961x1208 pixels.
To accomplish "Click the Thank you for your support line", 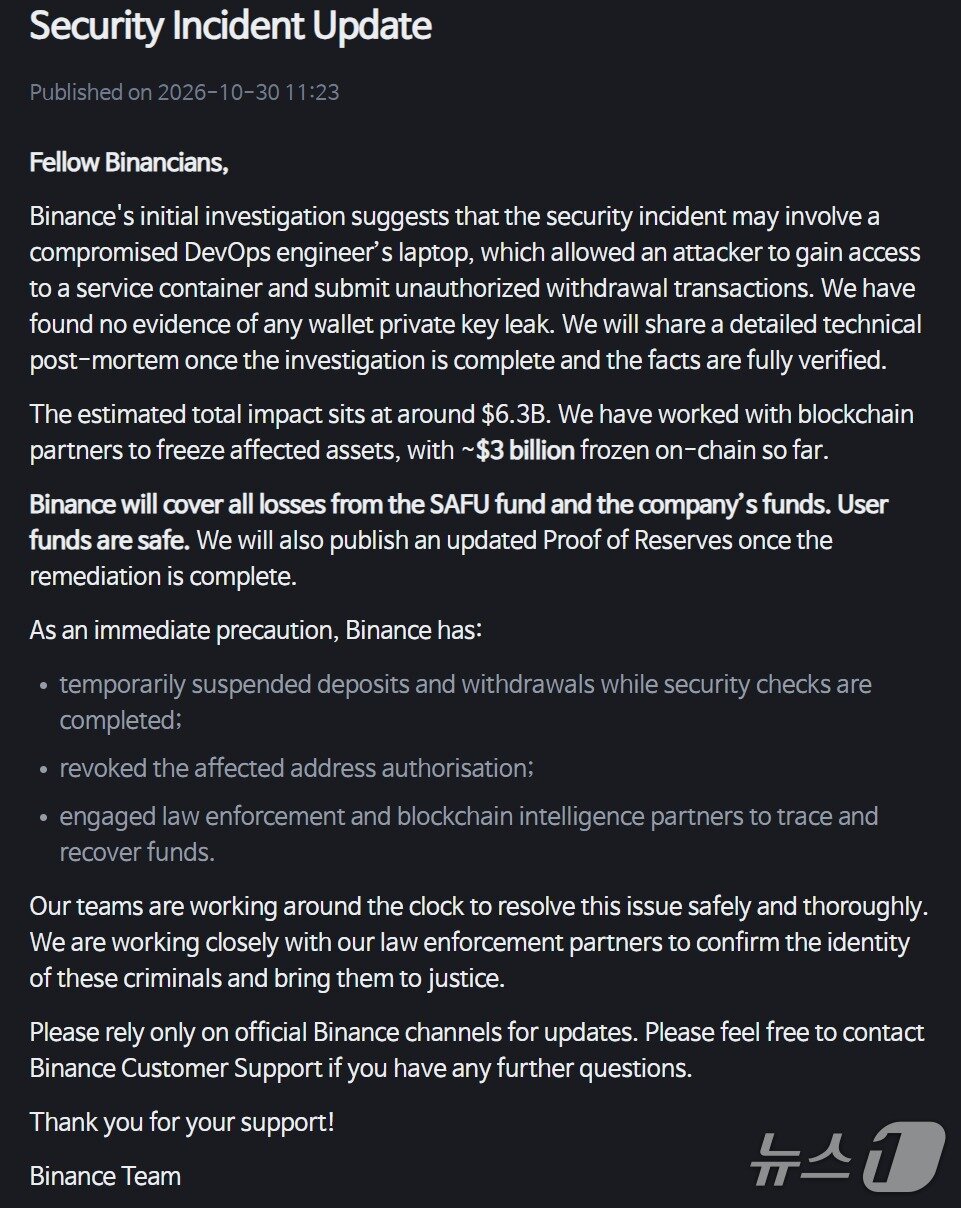I will 182,1122.
